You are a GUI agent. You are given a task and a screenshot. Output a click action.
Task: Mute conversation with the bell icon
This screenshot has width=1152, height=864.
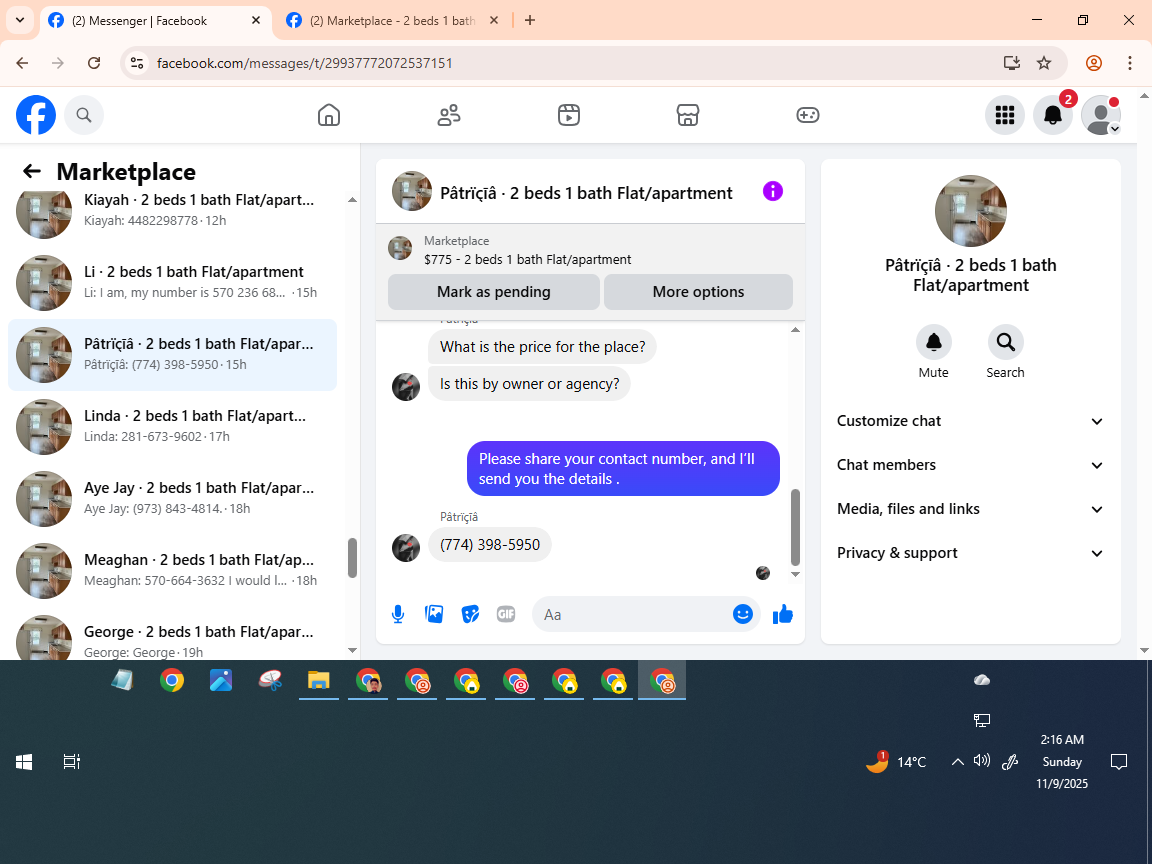coord(934,342)
